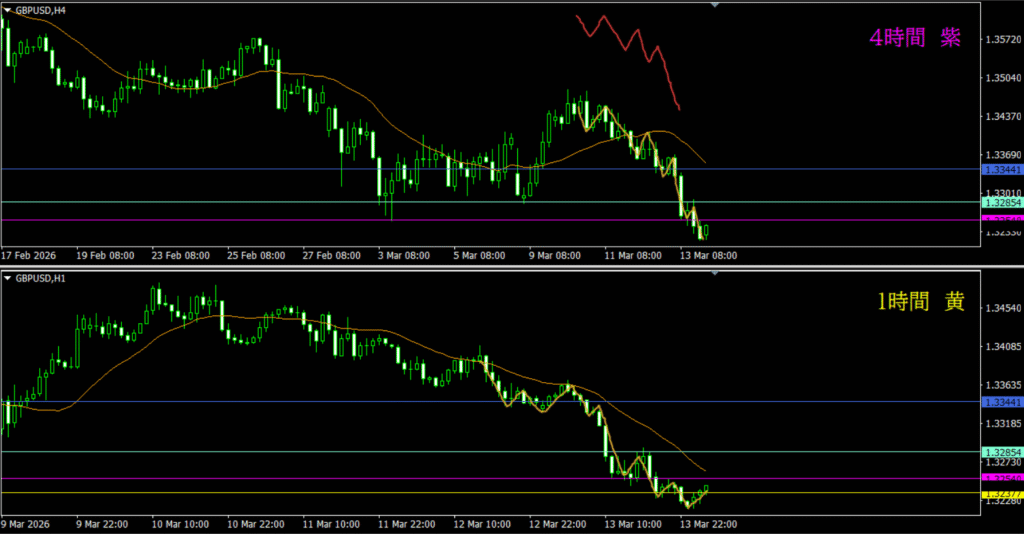Click the '17 Feb 2026' date label on H4 axis

point(30,255)
